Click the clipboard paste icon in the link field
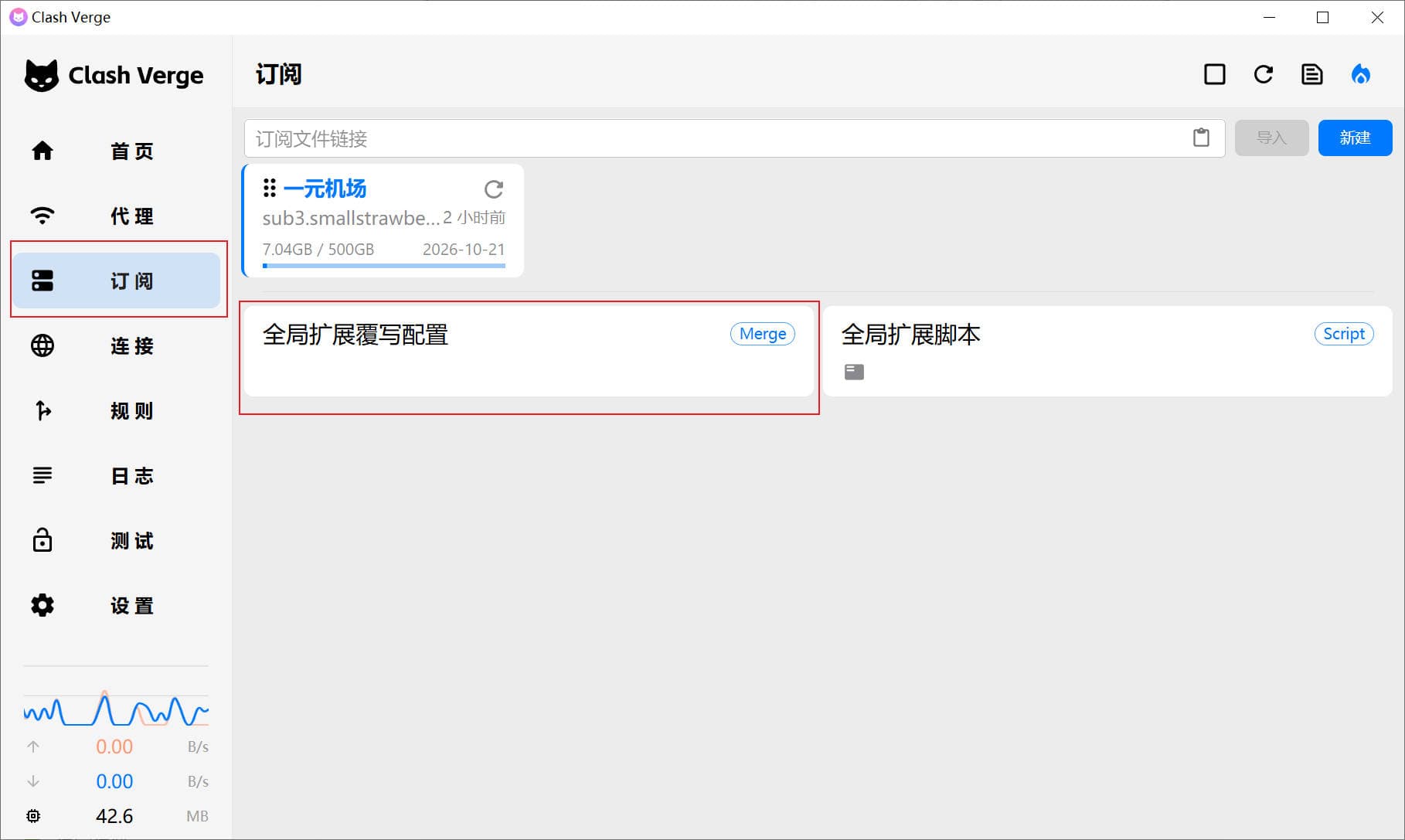Viewport: 1405px width, 840px height. point(1200,138)
